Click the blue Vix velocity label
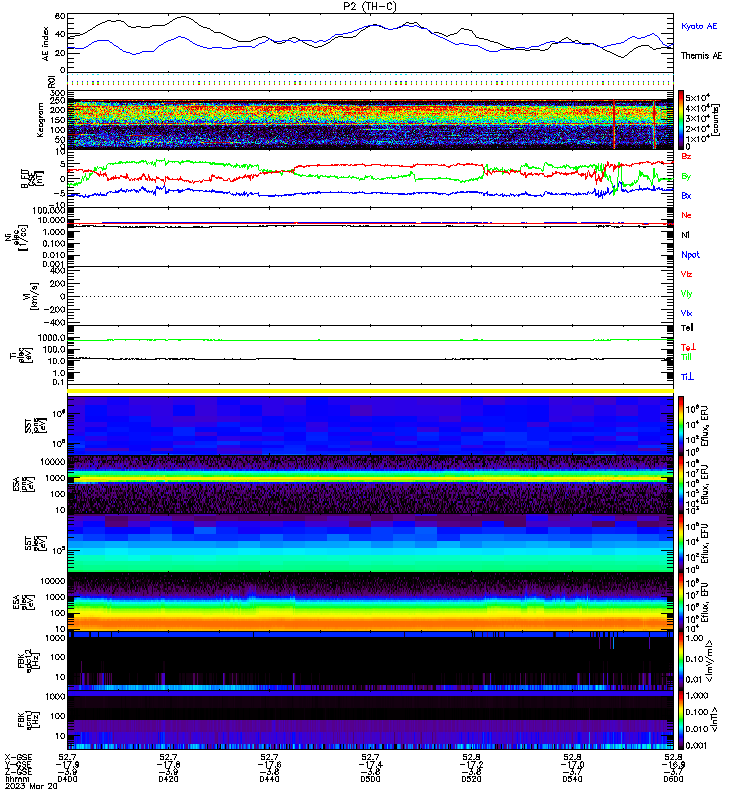 coord(686,313)
